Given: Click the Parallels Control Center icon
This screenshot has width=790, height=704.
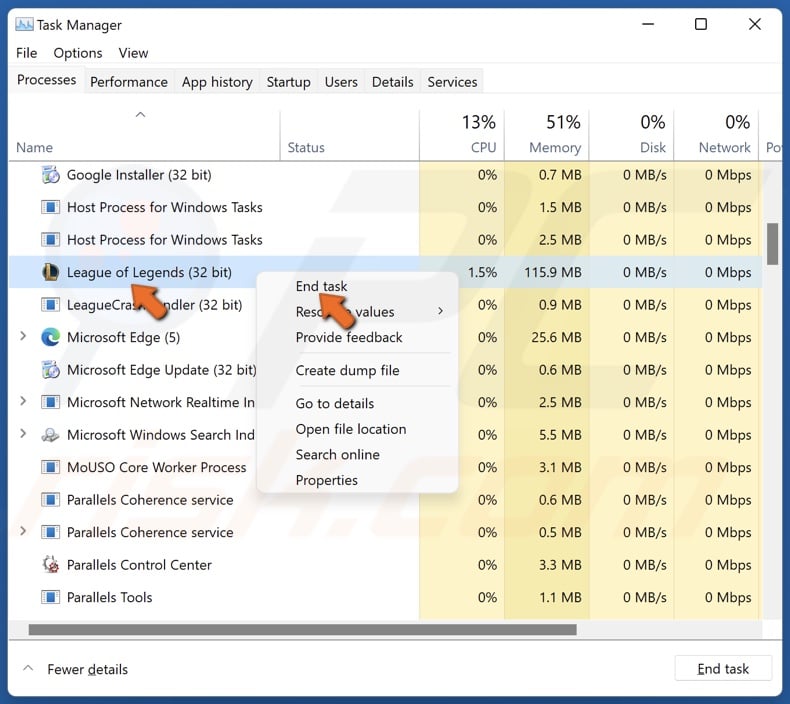Looking at the screenshot, I should pos(50,565).
